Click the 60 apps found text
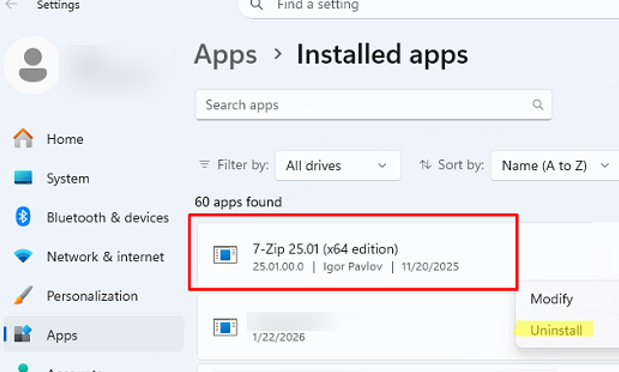The height and width of the screenshot is (372, 619). (238, 202)
